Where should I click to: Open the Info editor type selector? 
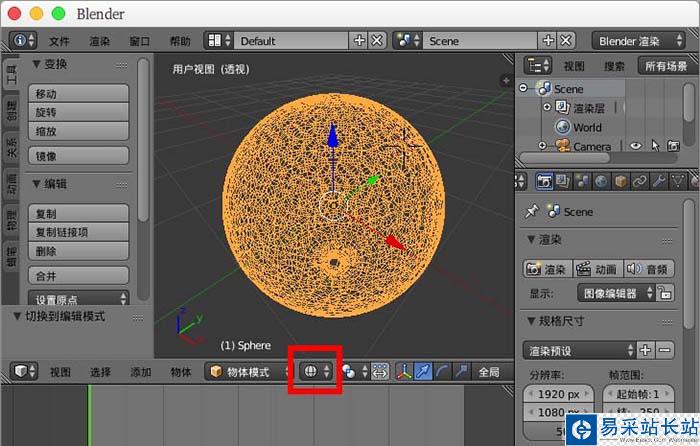tap(22, 41)
